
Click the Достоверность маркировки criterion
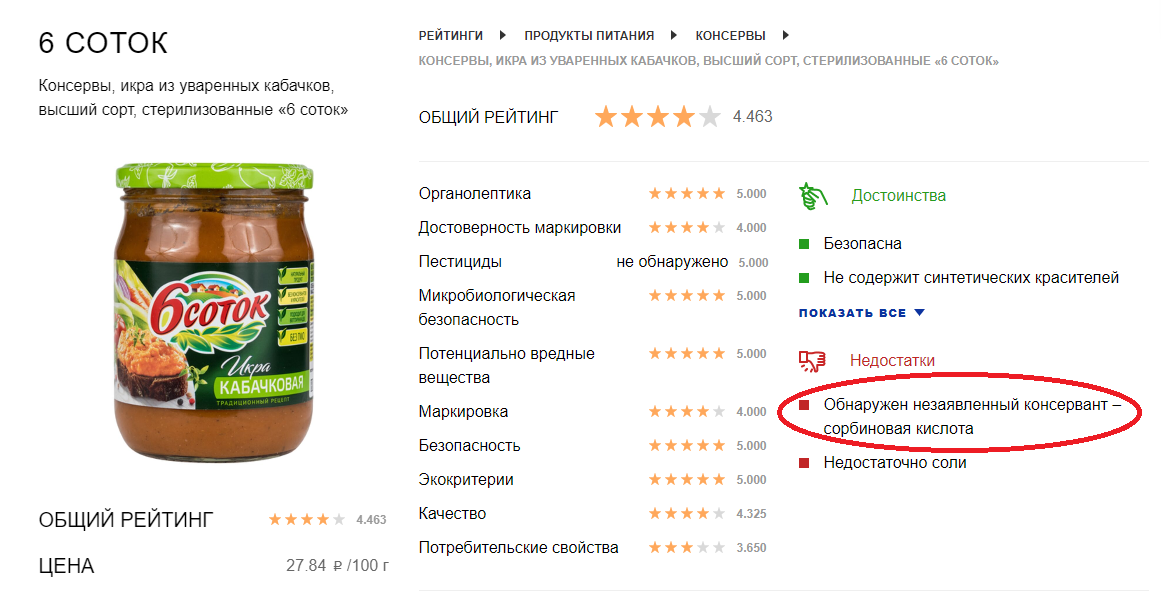click(x=520, y=228)
